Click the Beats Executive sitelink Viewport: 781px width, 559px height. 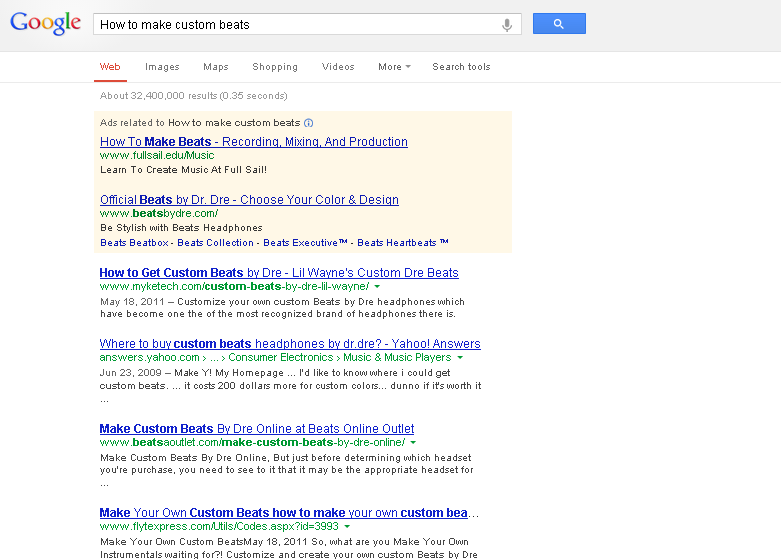[x=305, y=243]
